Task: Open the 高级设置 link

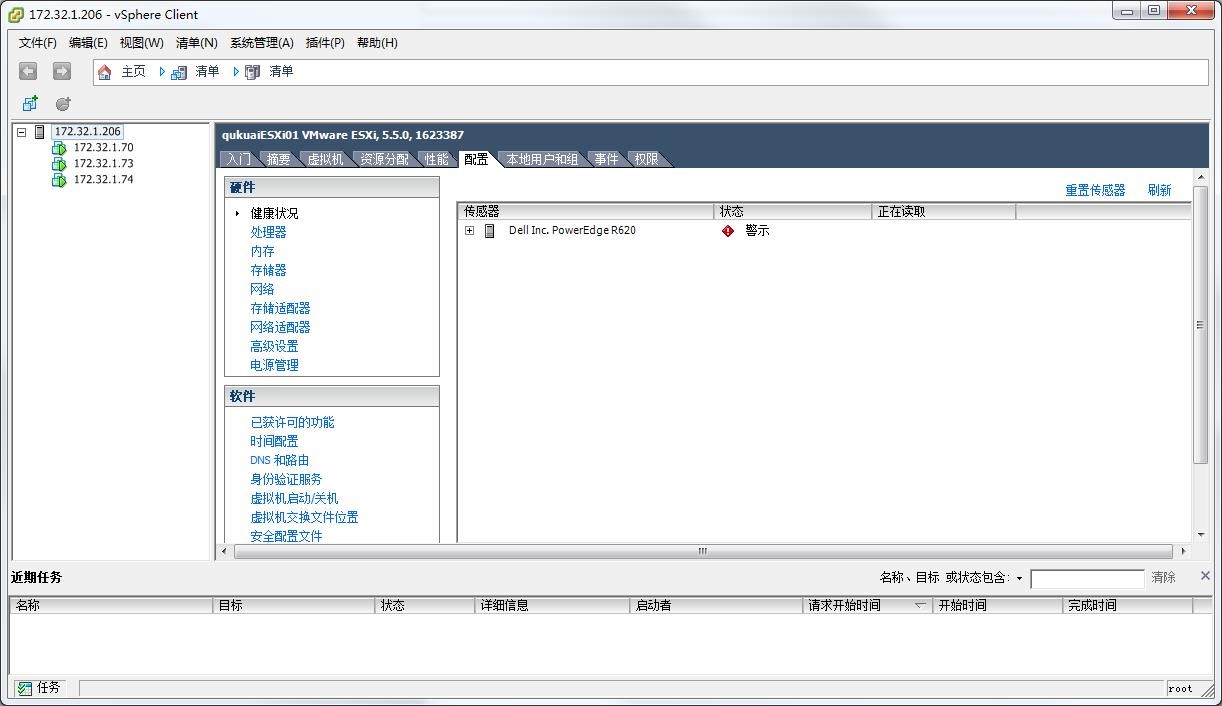Action: [274, 346]
